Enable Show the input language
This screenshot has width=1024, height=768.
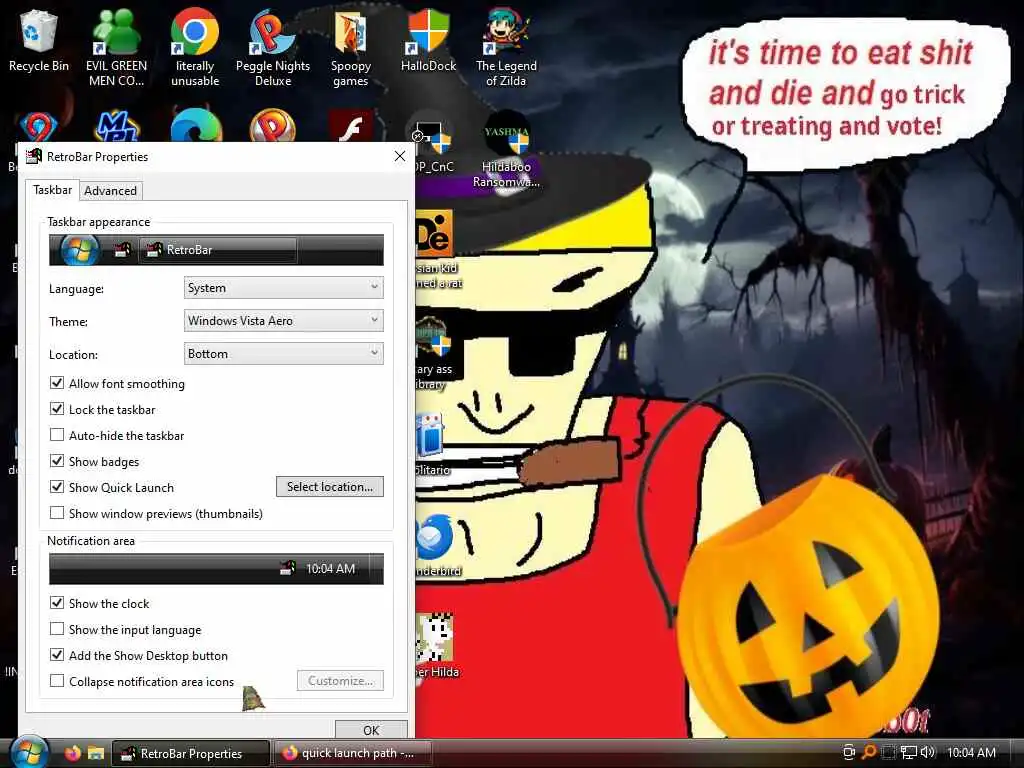tap(57, 629)
